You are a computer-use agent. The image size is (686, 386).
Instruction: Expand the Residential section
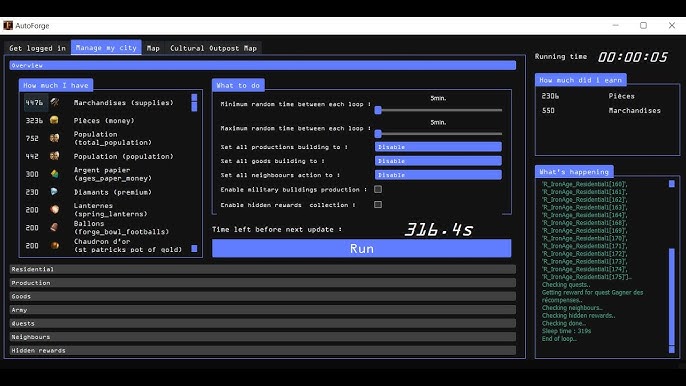pyautogui.click(x=262, y=269)
